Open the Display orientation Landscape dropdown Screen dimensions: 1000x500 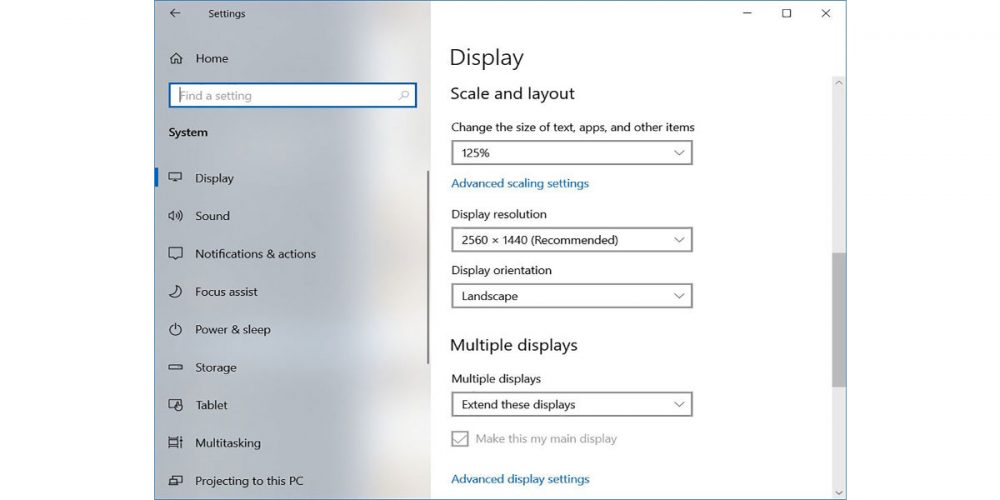(571, 296)
